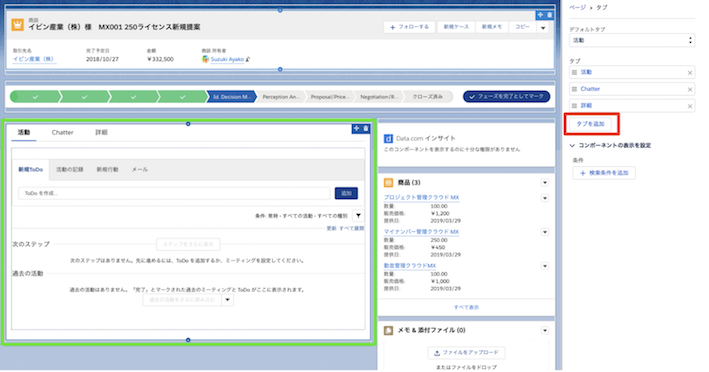The width and height of the screenshot is (709, 372).
Task: Click the Data.com insight icon
Action: 388,138
